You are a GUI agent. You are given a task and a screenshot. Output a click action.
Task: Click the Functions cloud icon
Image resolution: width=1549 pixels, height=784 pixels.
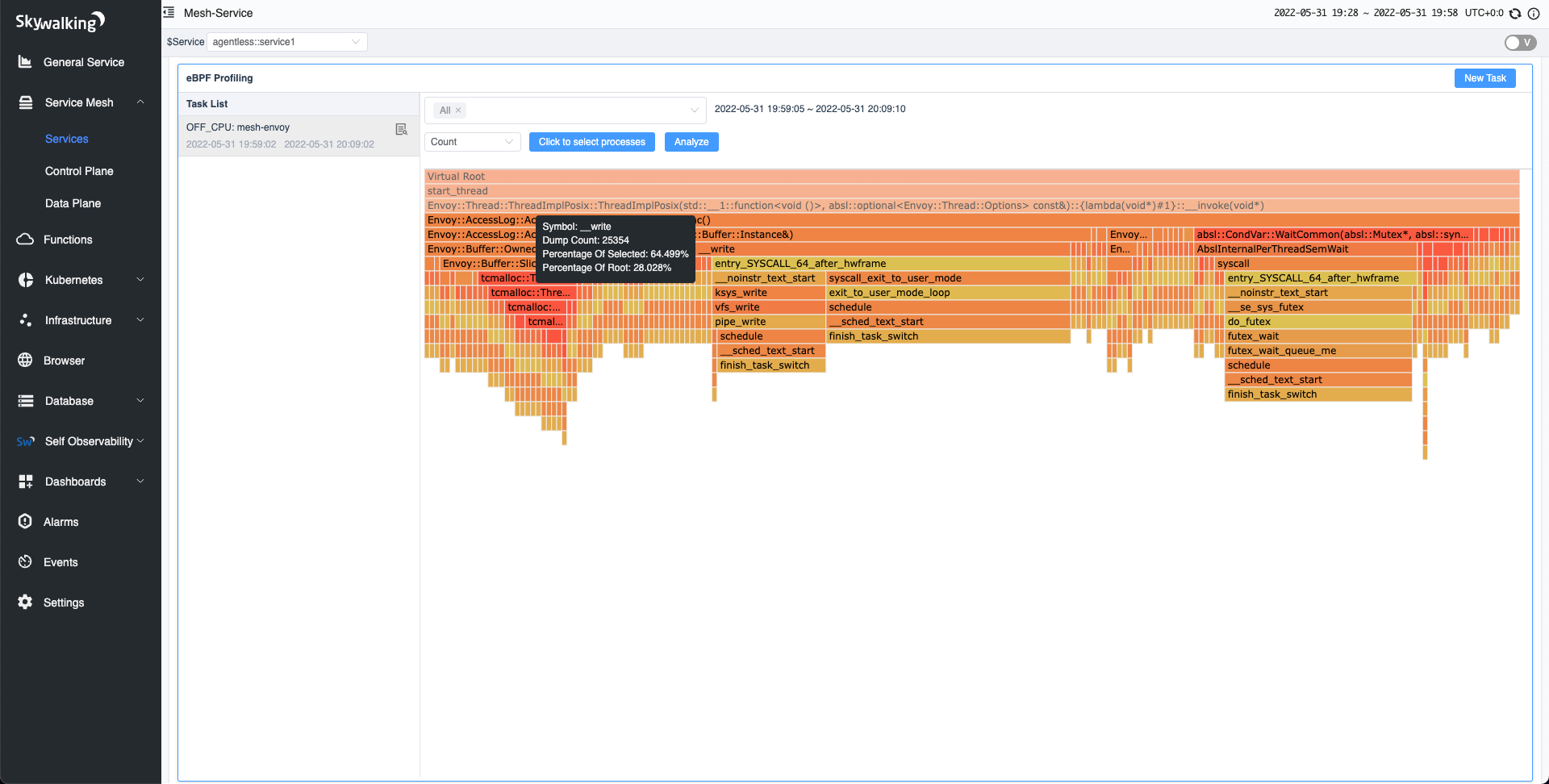click(25, 240)
